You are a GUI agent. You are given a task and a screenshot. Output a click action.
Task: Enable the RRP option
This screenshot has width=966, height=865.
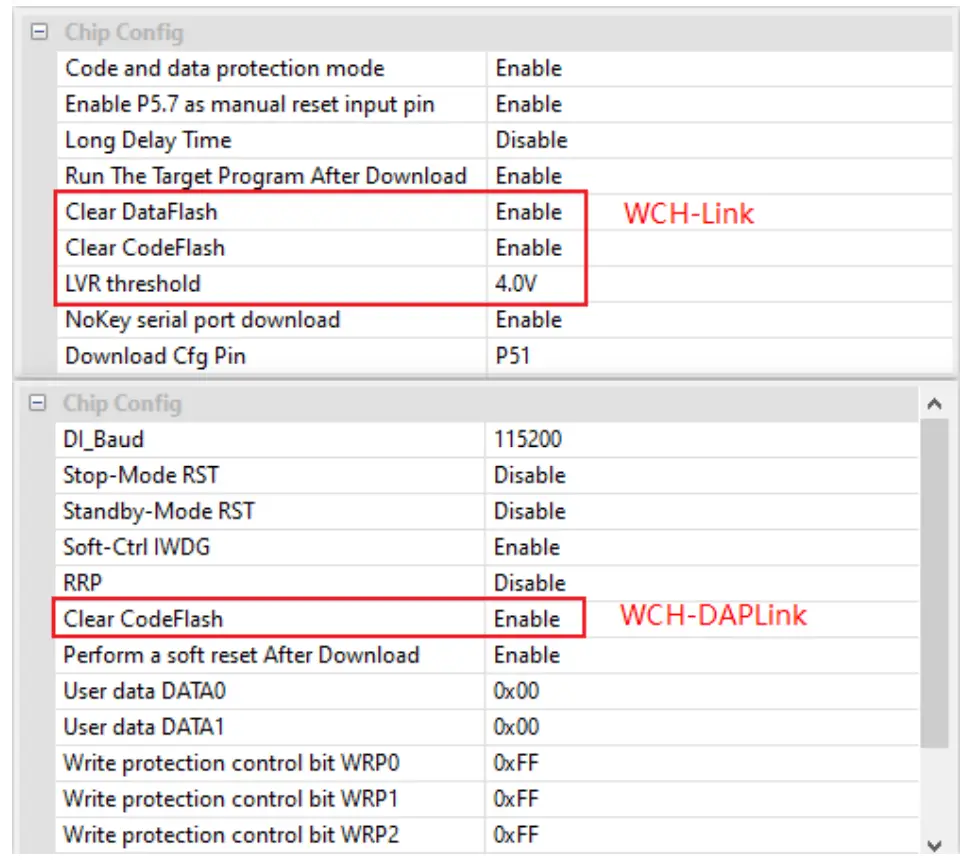tap(540, 583)
